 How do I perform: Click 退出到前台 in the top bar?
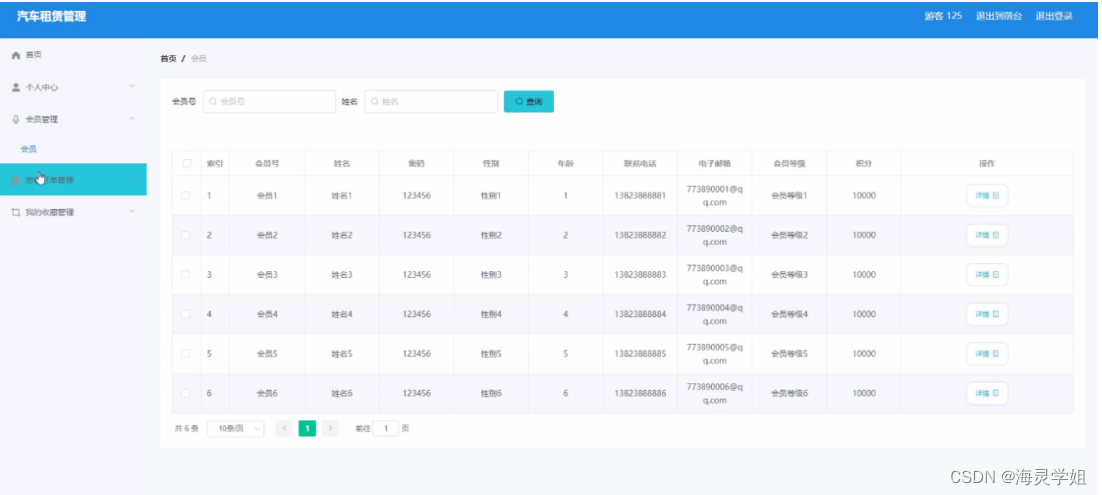tap(999, 16)
